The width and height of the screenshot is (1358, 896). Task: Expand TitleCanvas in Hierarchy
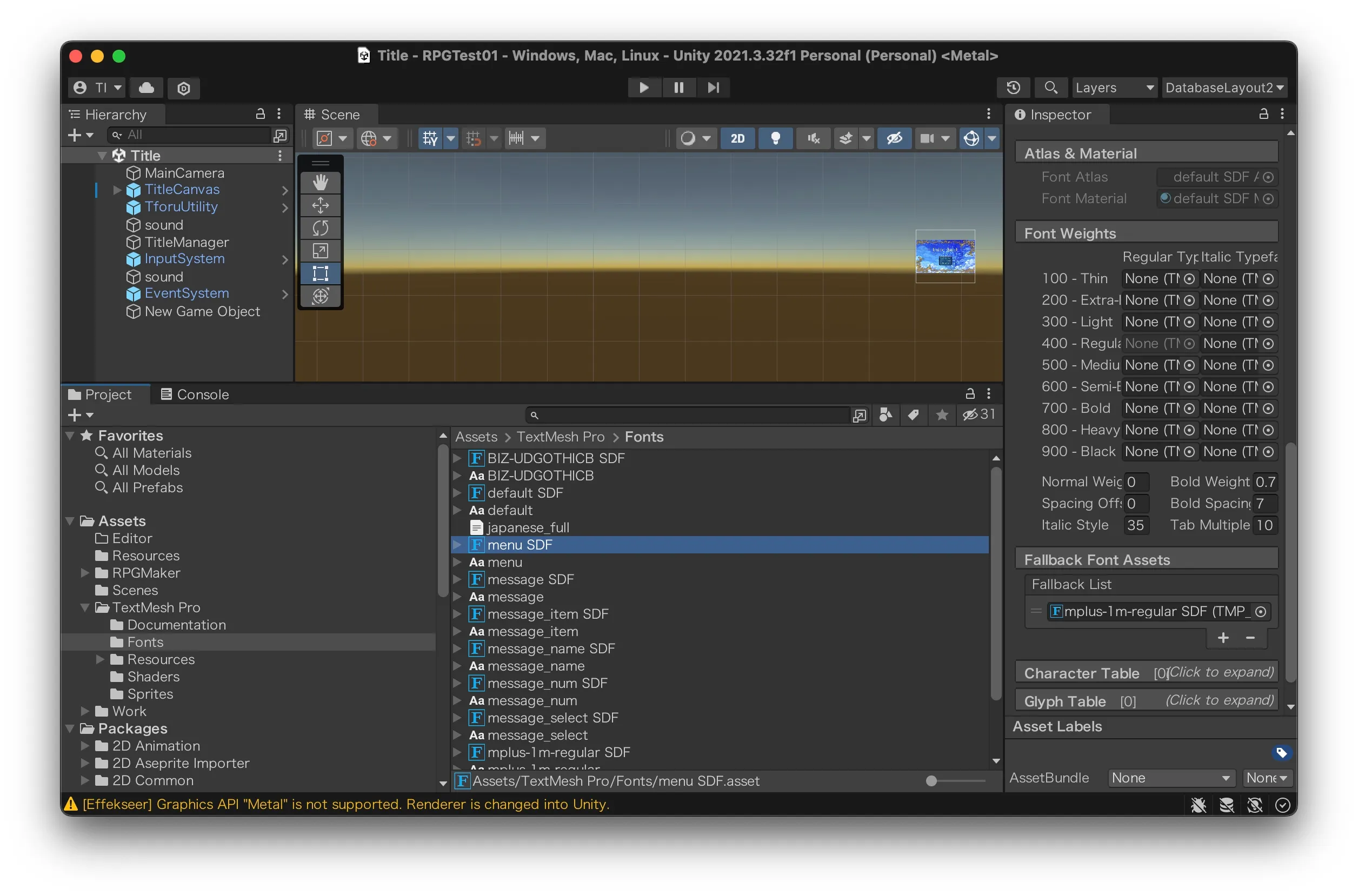pos(117,190)
